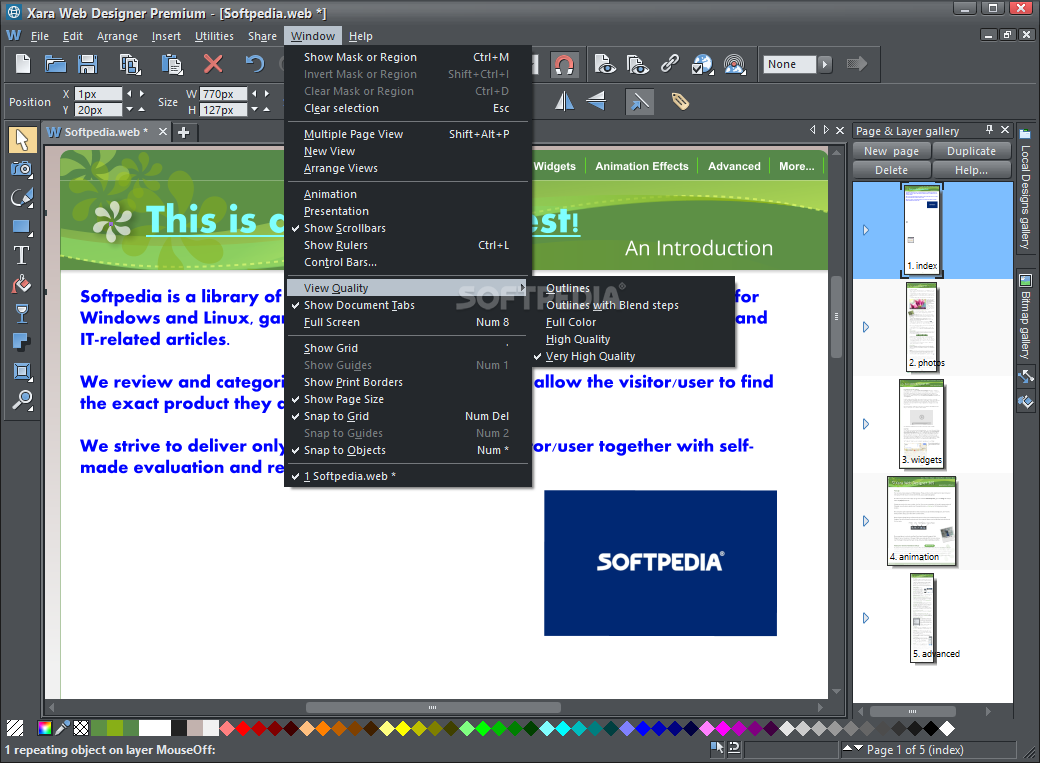Click the Advanced nav link on page
The image size is (1040, 763).
pyautogui.click(x=734, y=167)
